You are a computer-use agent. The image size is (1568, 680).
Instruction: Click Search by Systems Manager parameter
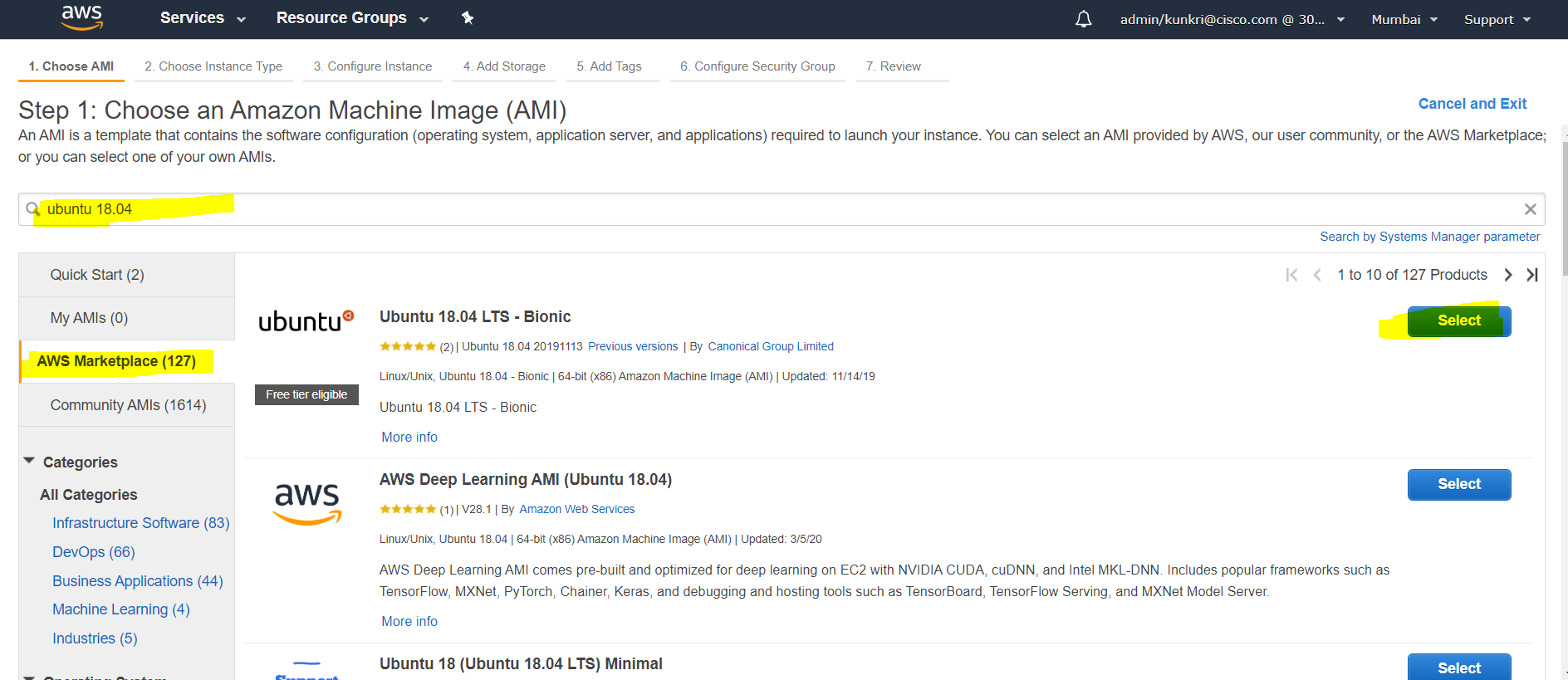coord(1430,237)
